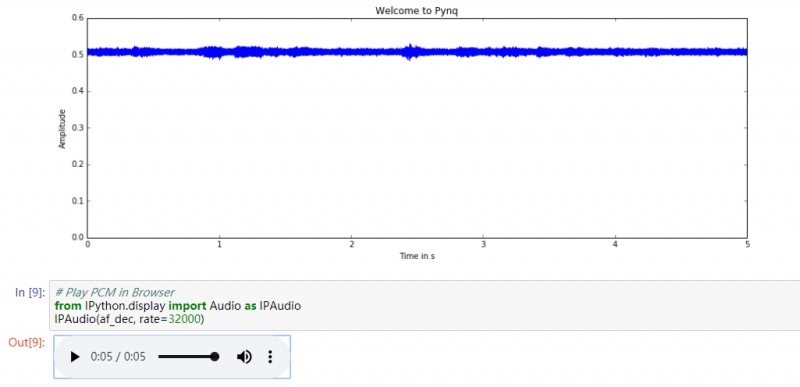Click the IPAudio(af_dec, rate=32000) line
The width and height of the screenshot is (800, 387).
coord(129,319)
